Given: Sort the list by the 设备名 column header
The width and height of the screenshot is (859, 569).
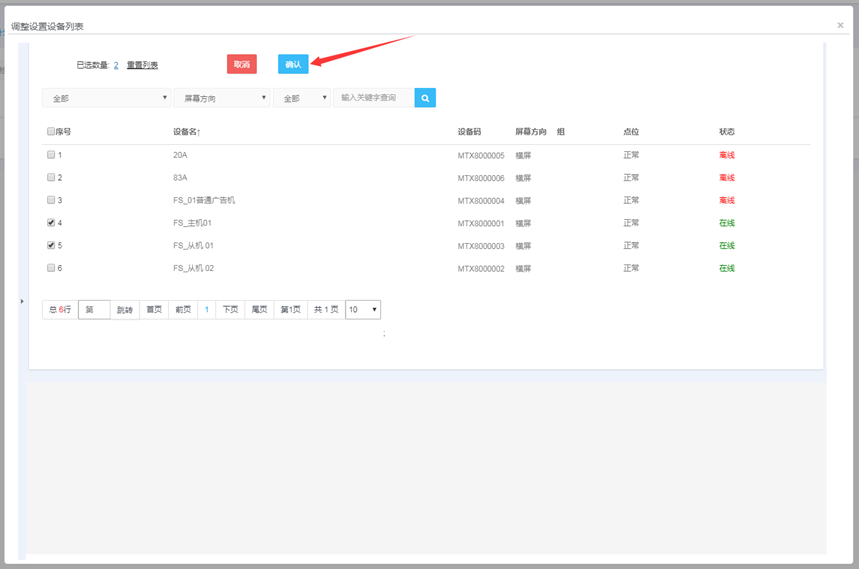Looking at the screenshot, I should pyautogui.click(x=187, y=132).
